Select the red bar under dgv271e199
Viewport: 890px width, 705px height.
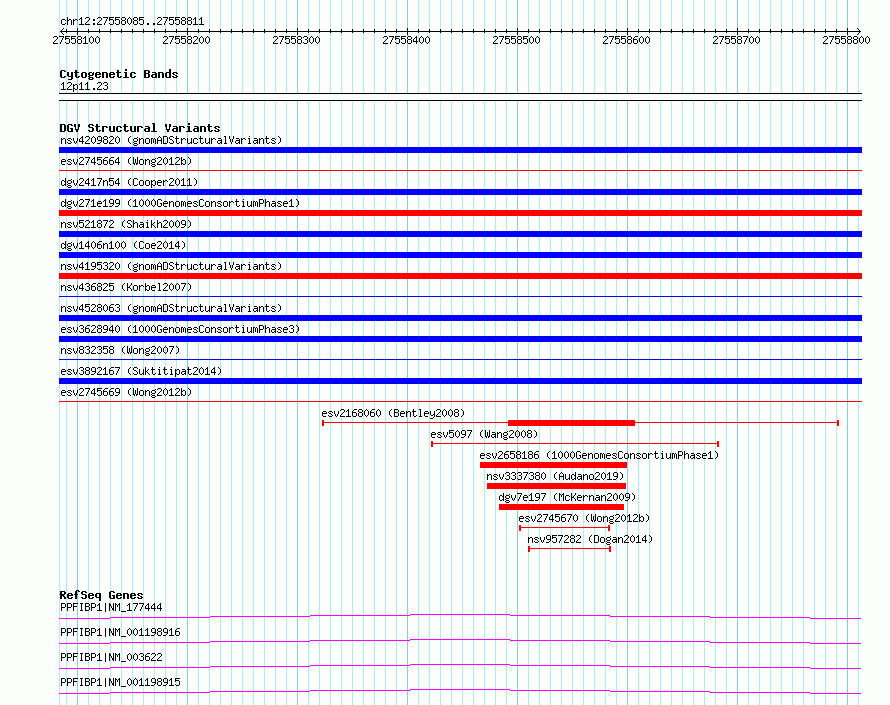click(x=460, y=213)
